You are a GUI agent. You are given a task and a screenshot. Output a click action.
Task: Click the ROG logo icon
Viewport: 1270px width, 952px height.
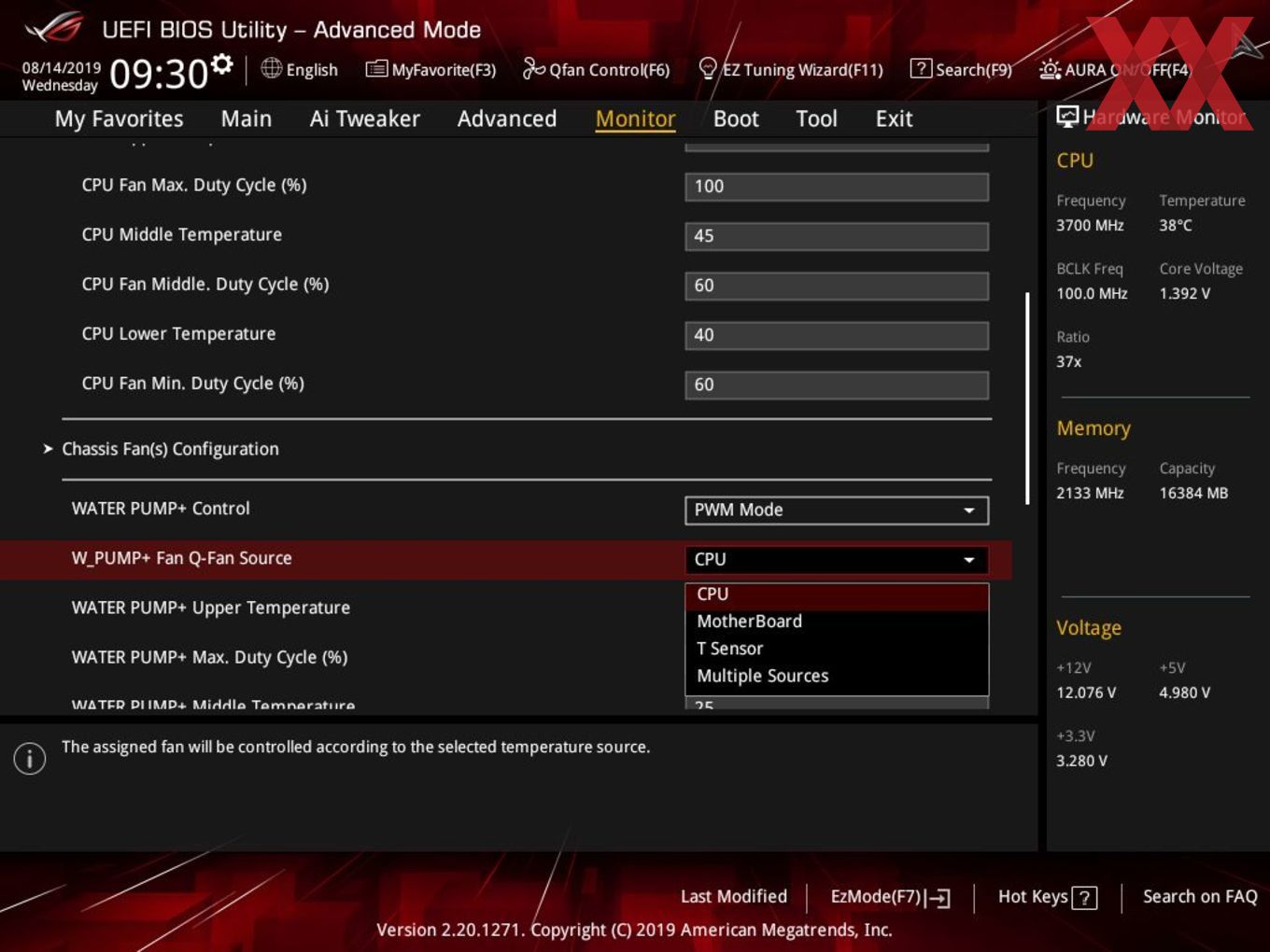pos(54,28)
